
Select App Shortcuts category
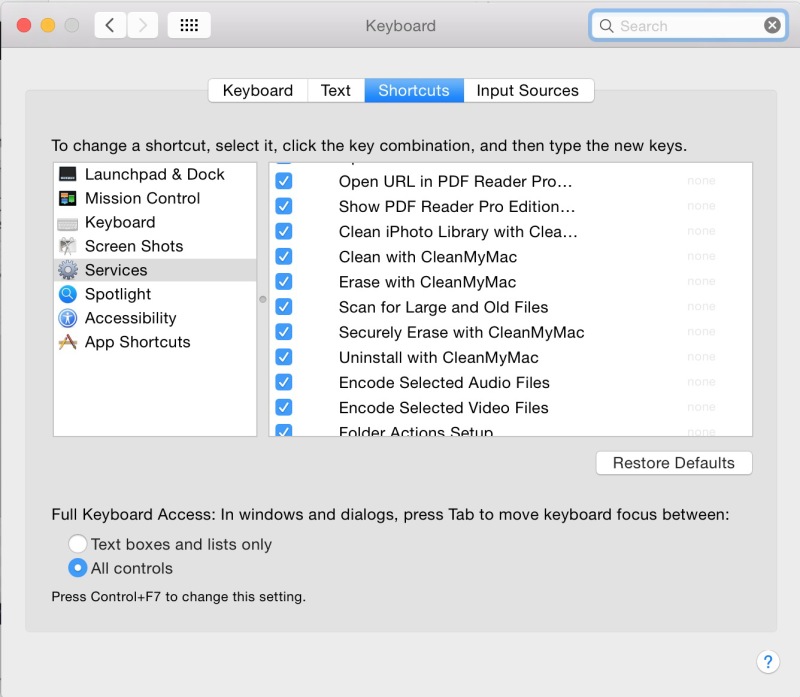coord(155,342)
